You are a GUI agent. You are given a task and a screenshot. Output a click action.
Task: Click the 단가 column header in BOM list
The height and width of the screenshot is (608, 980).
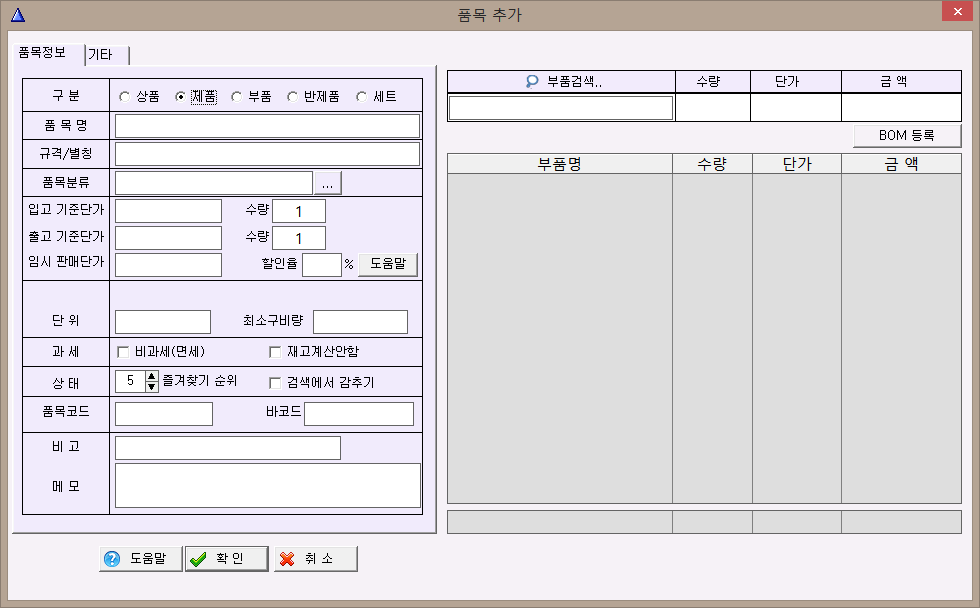coord(797,164)
